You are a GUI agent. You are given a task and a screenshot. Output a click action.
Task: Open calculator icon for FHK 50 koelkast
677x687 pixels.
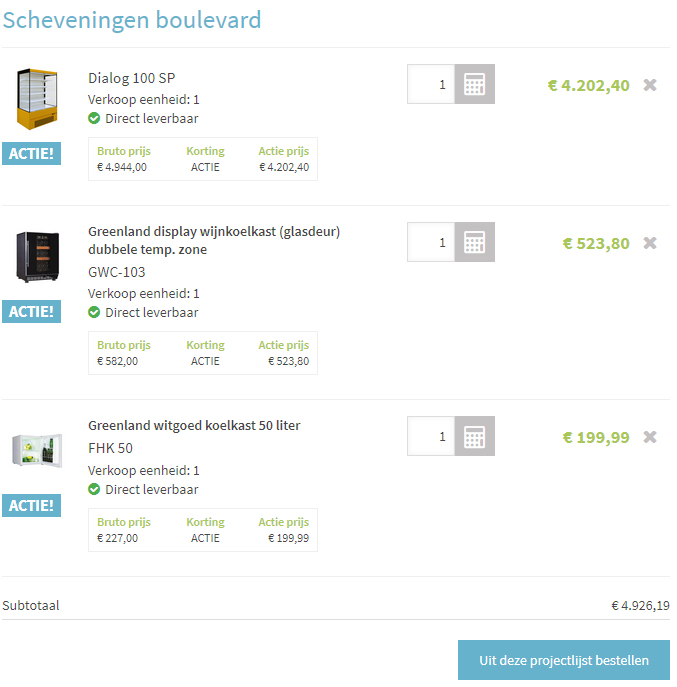tap(475, 436)
